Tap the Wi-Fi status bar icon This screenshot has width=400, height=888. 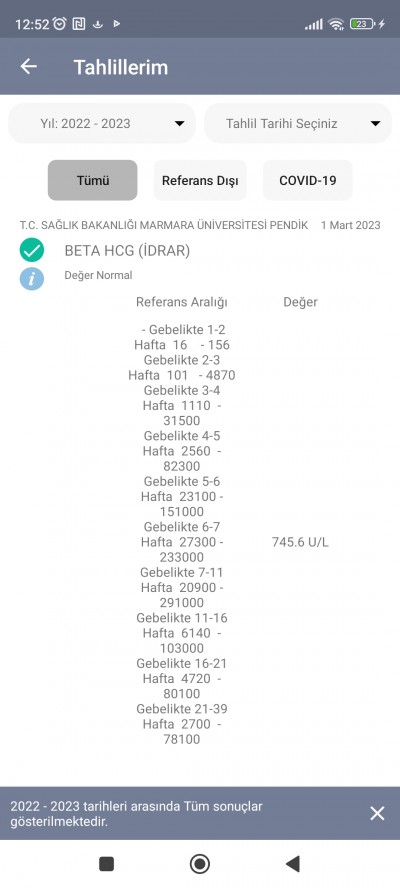(x=336, y=24)
